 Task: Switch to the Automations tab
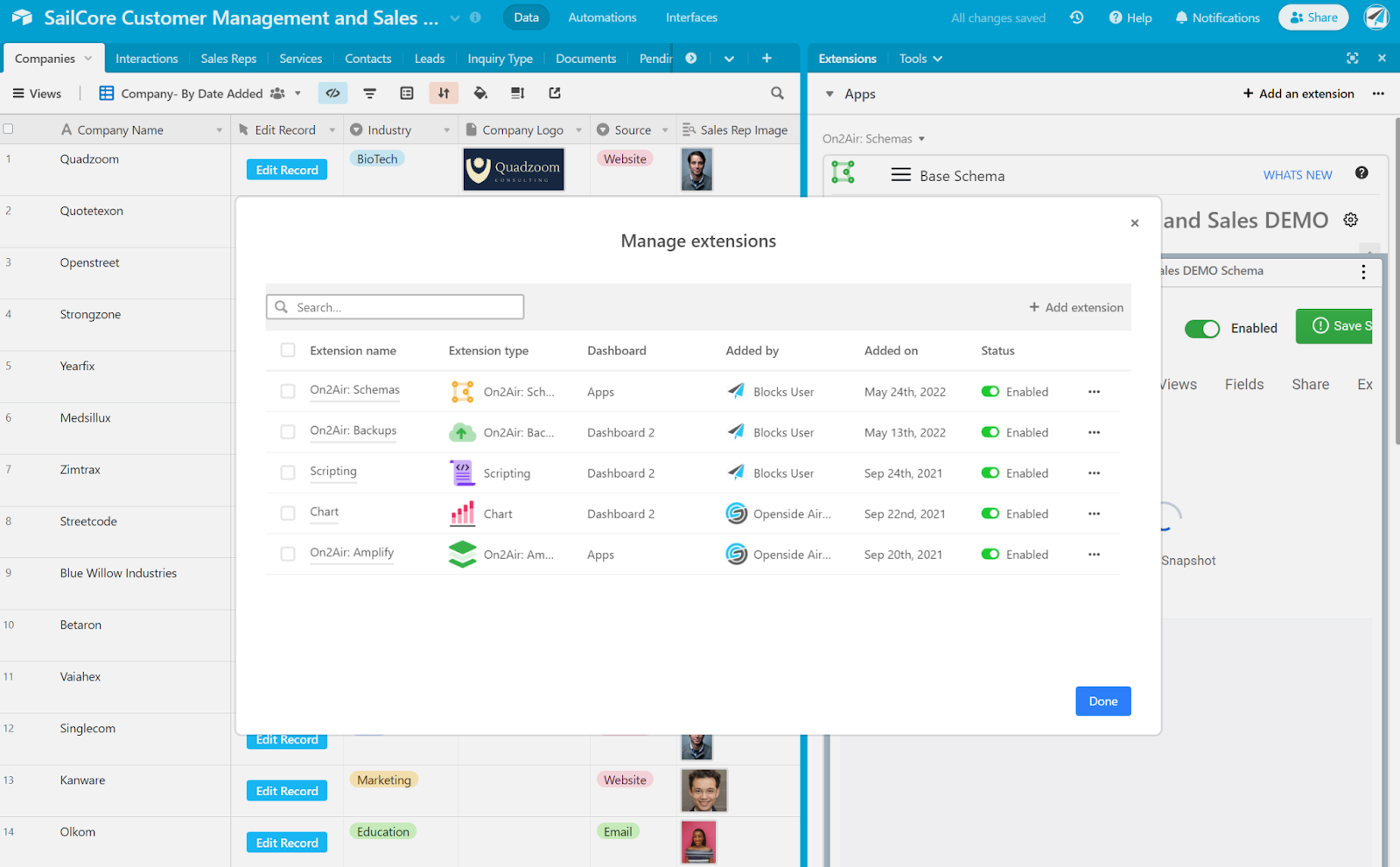coord(602,17)
